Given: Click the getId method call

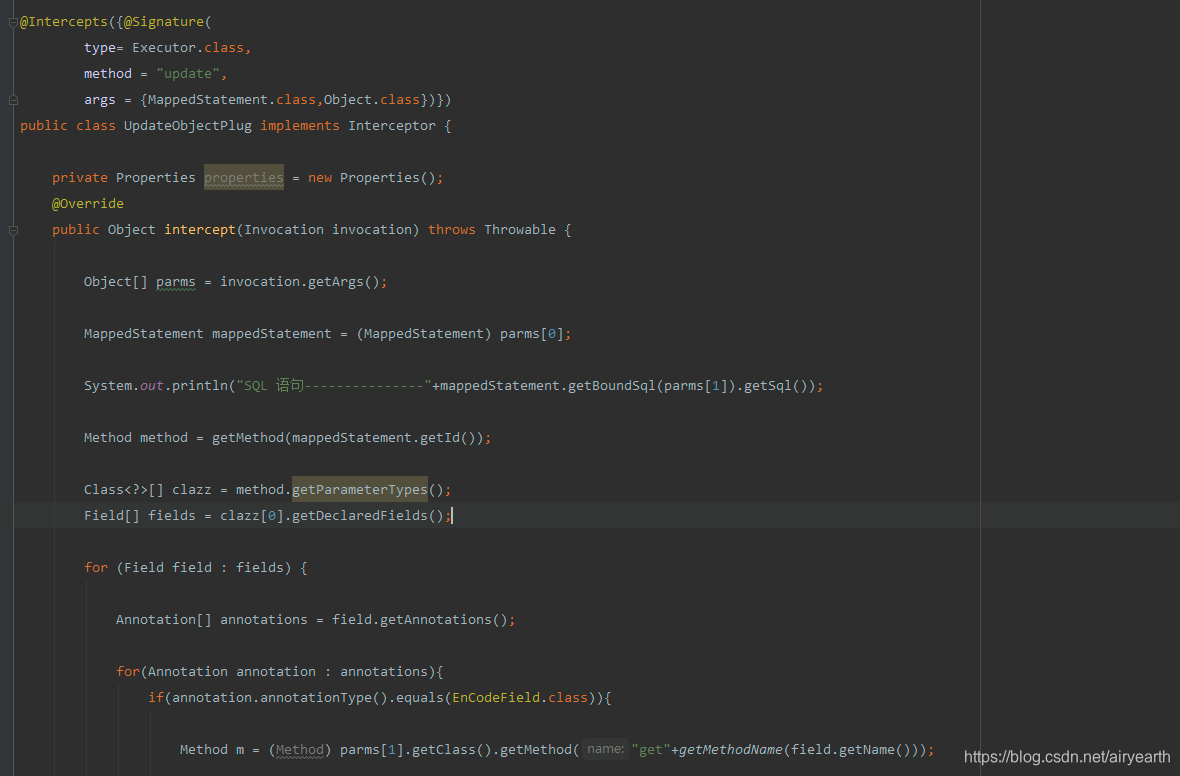Looking at the screenshot, I should 439,437.
